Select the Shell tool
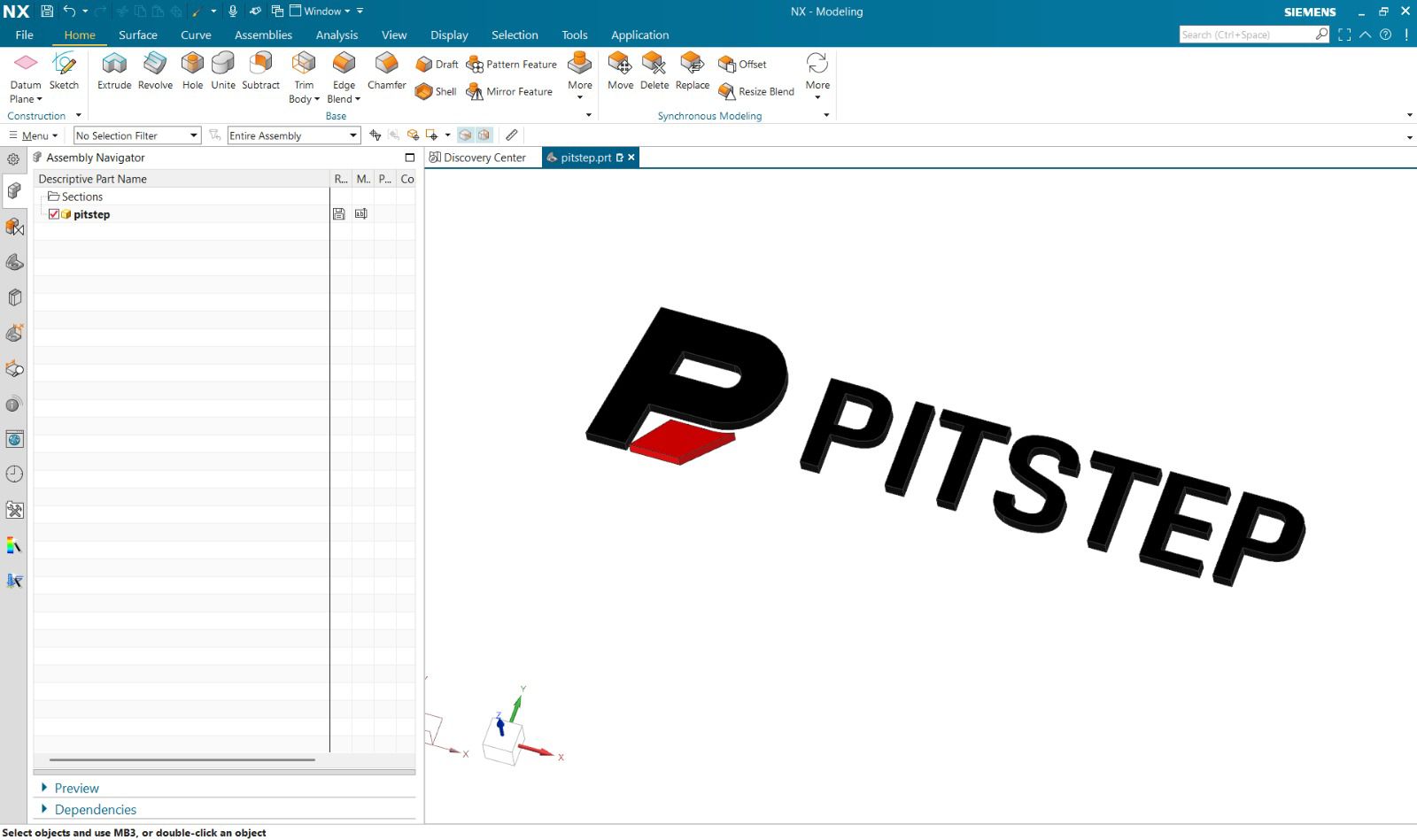The image size is (1417, 840). (x=436, y=91)
